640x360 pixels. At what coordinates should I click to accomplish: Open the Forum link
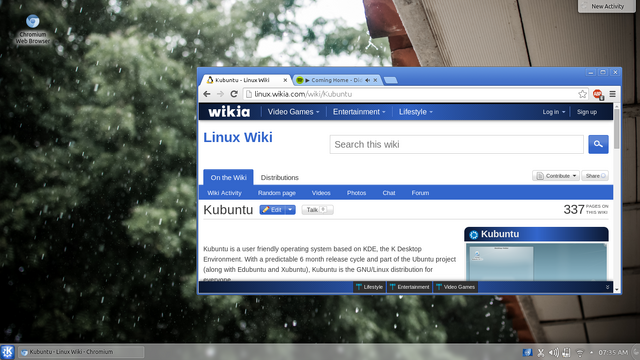(420, 193)
